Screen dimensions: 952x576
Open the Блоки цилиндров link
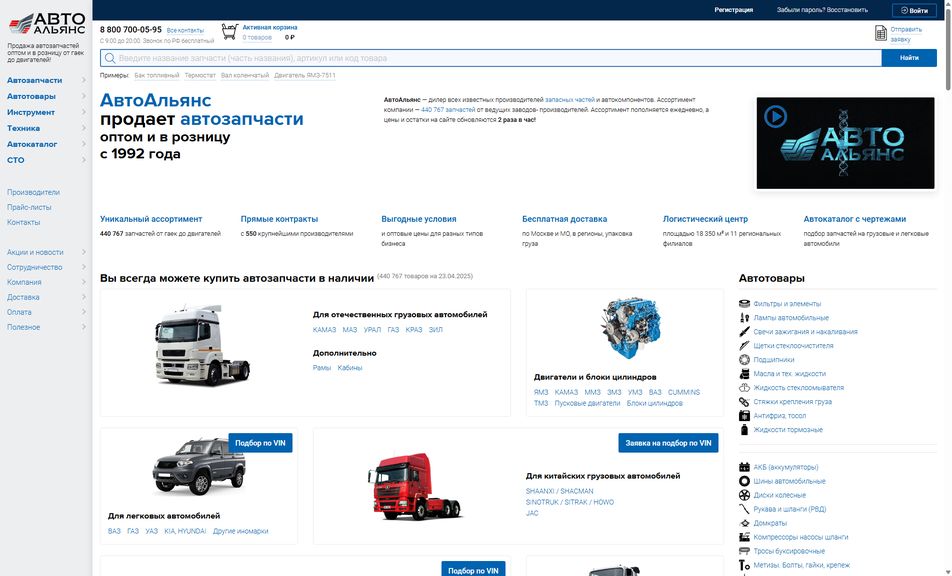(x=654, y=403)
